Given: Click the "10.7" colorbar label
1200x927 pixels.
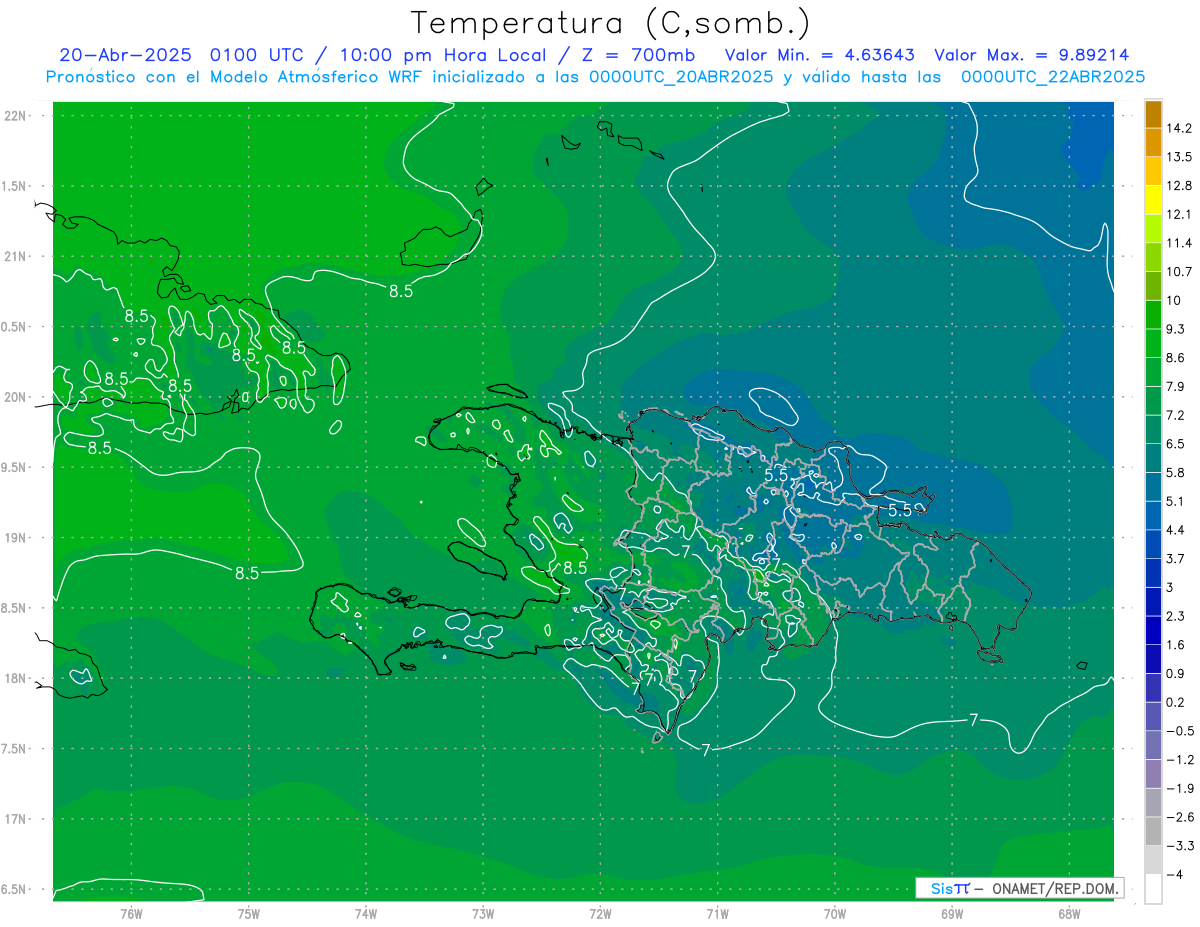Looking at the screenshot, I should [x=1179, y=272].
